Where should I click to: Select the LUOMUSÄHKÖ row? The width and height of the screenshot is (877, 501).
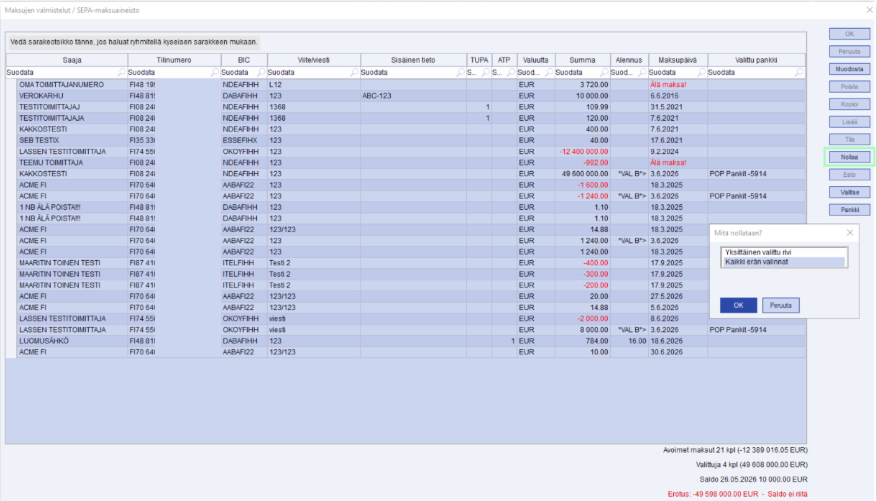pos(411,341)
